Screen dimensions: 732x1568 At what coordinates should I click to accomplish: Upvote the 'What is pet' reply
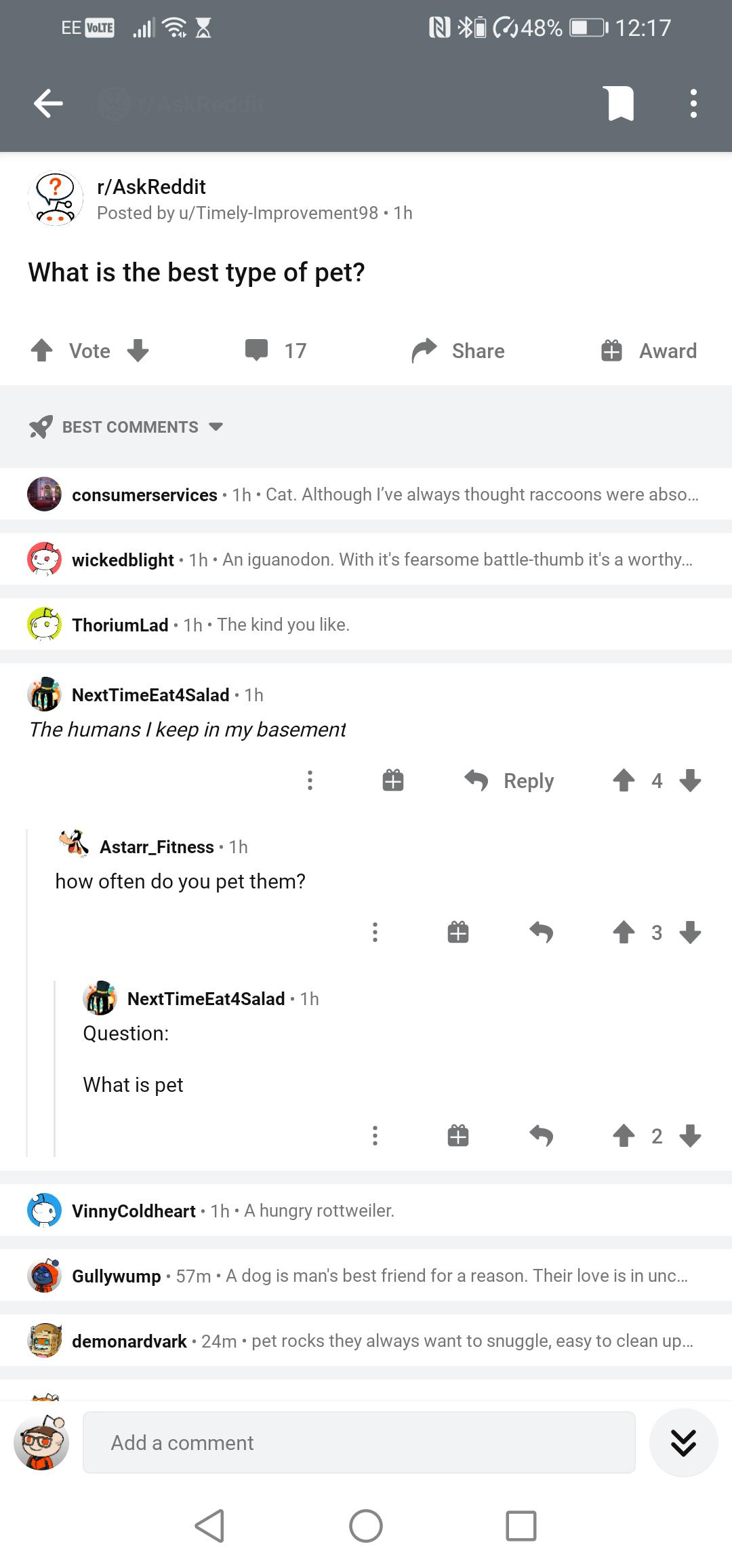[625, 1136]
